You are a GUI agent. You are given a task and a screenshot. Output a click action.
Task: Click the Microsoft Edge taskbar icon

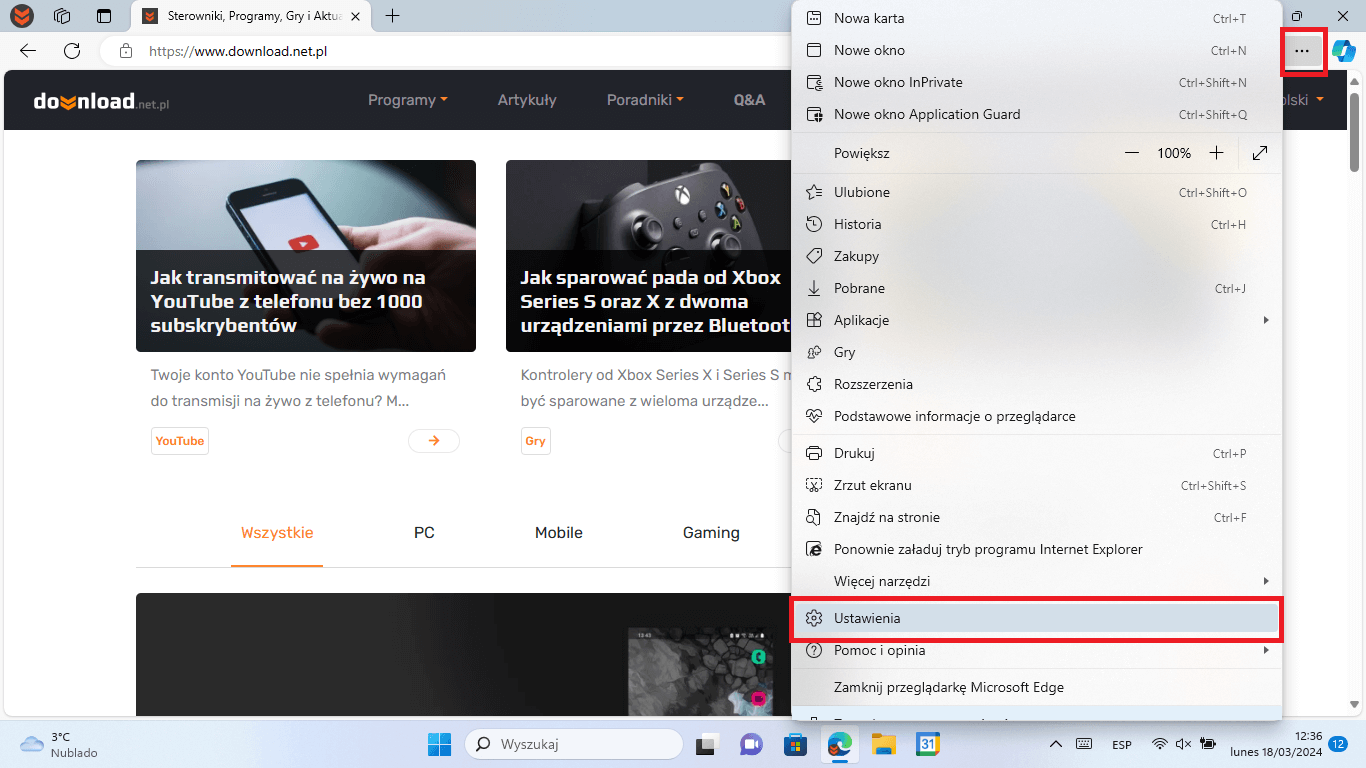pos(838,744)
